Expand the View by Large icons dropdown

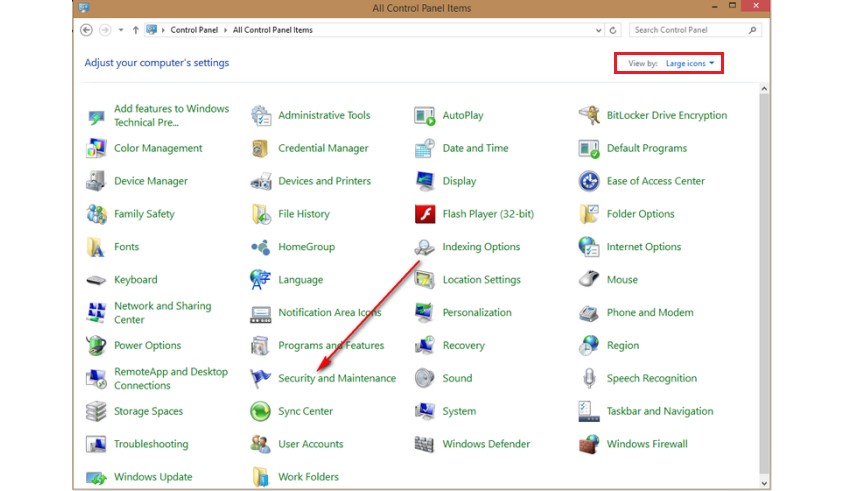point(690,63)
